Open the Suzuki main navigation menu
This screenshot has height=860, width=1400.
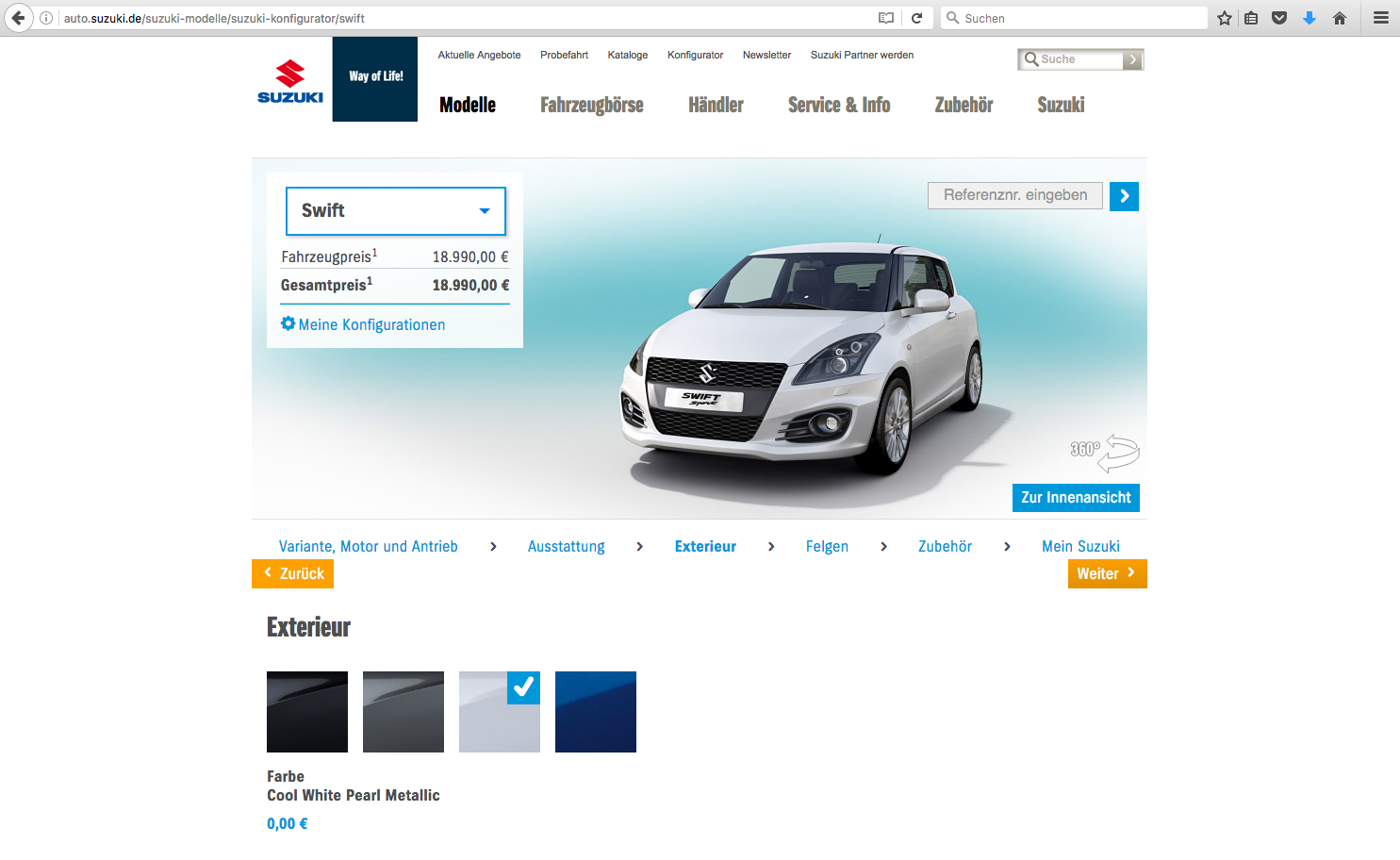(1061, 105)
